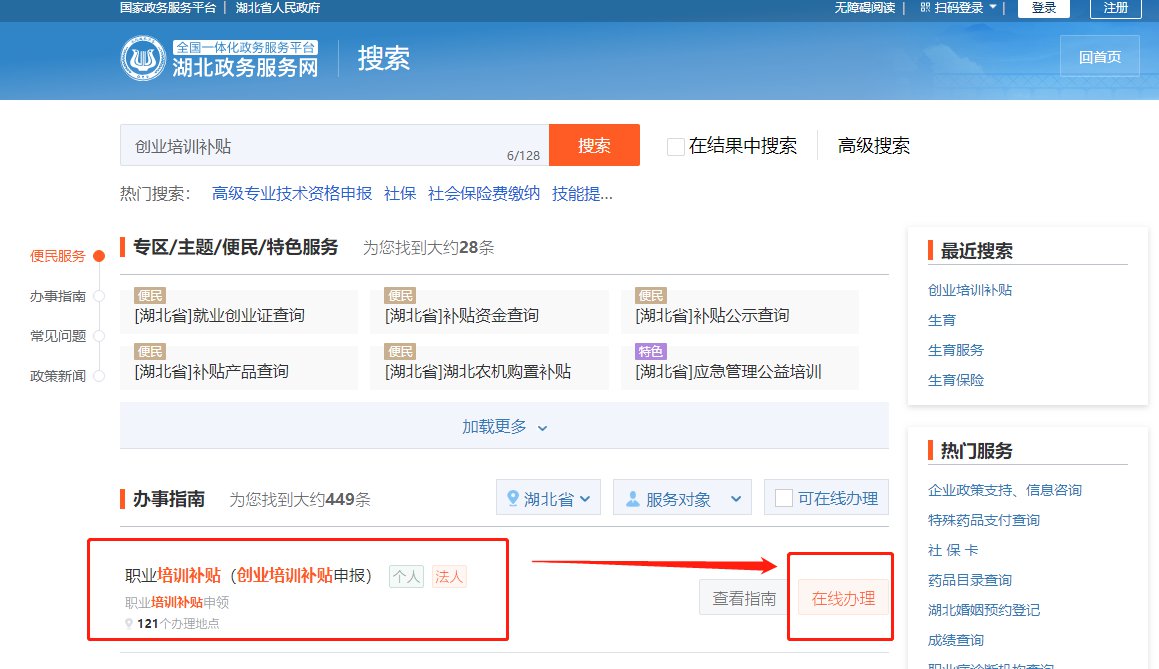Screen dimensions: 1159x669
Task: Click the 个人 tag on result
Action: click(406, 576)
